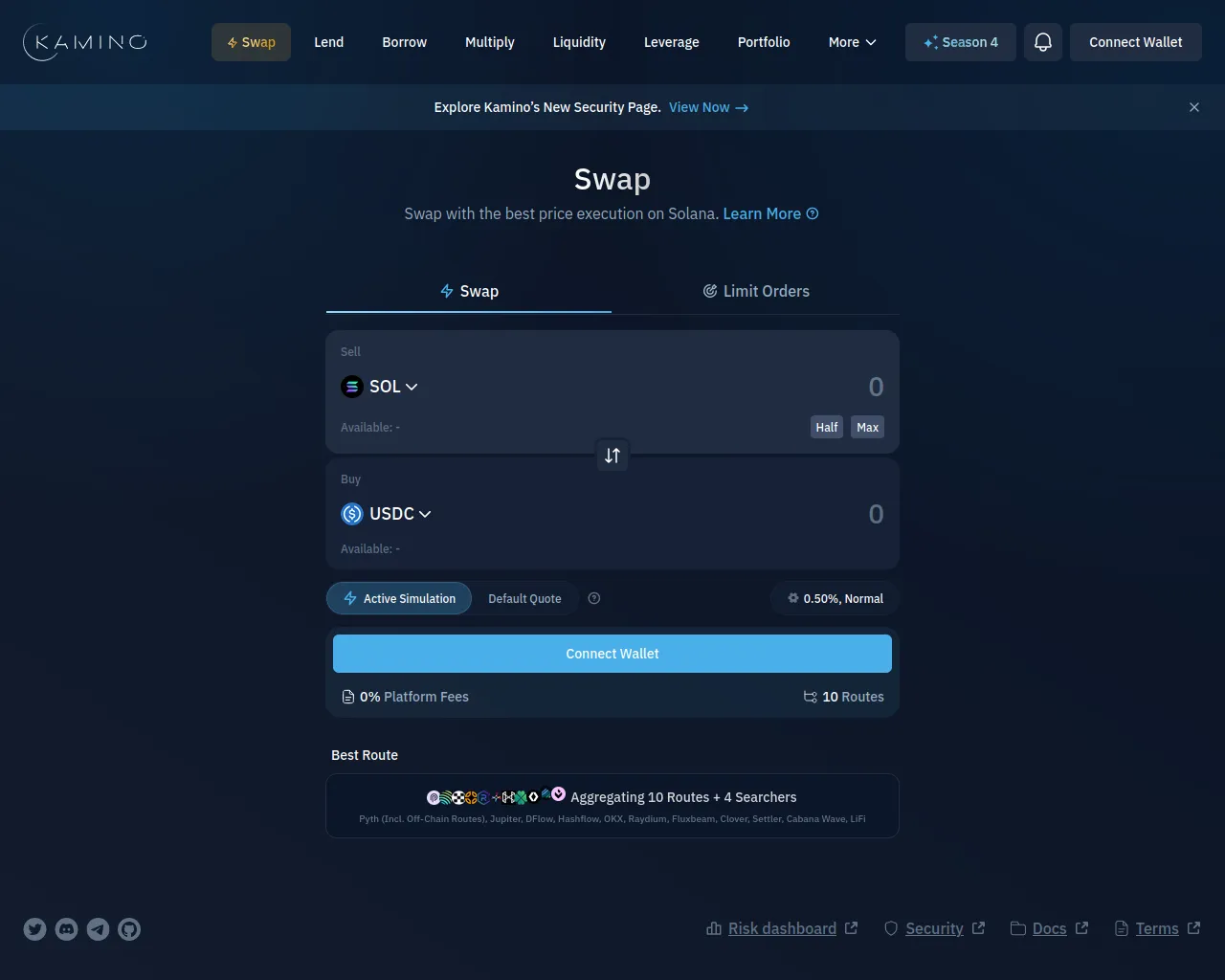Select Half of available balance
This screenshot has width=1225, height=980.
click(827, 428)
